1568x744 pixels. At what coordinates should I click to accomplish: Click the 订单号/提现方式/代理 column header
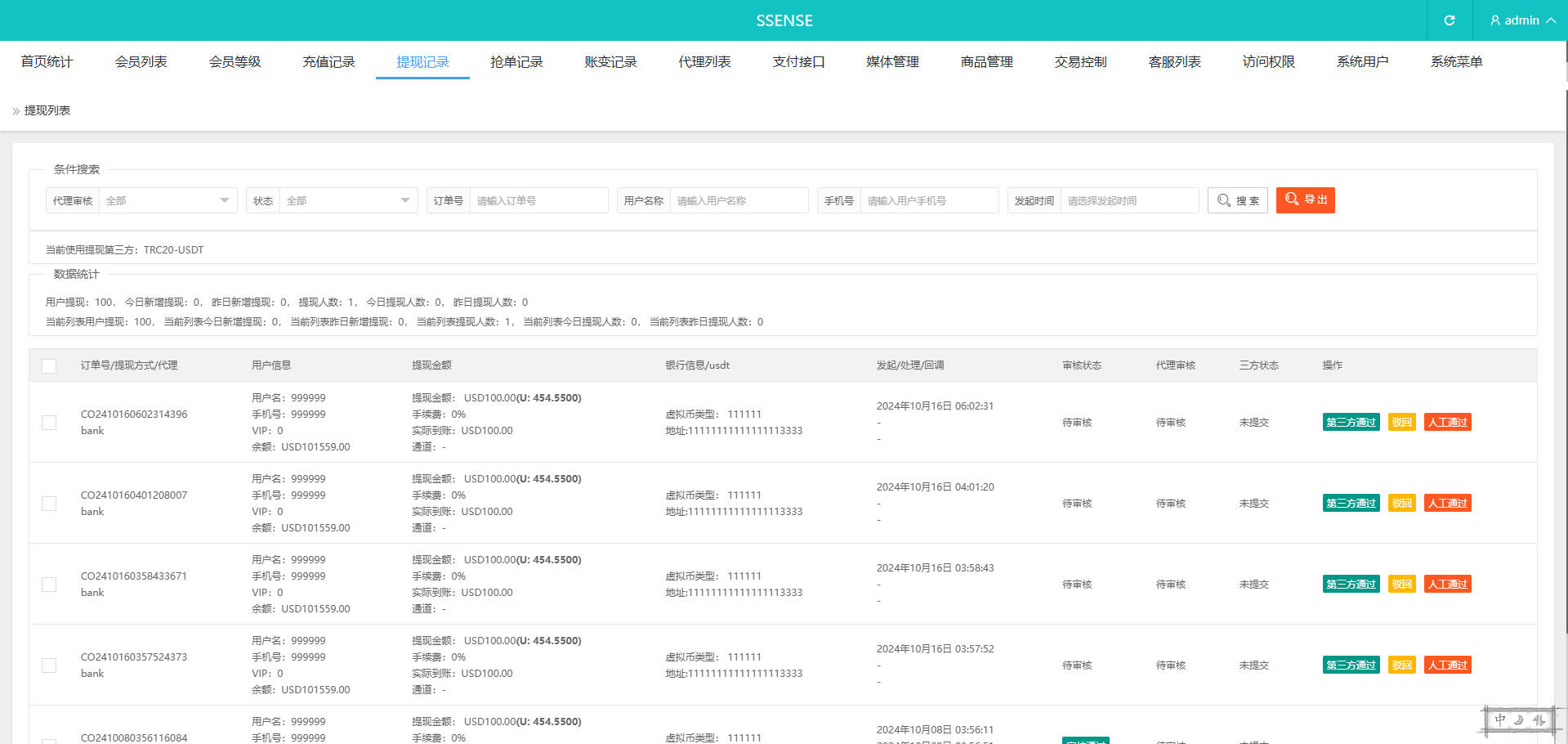(x=129, y=365)
